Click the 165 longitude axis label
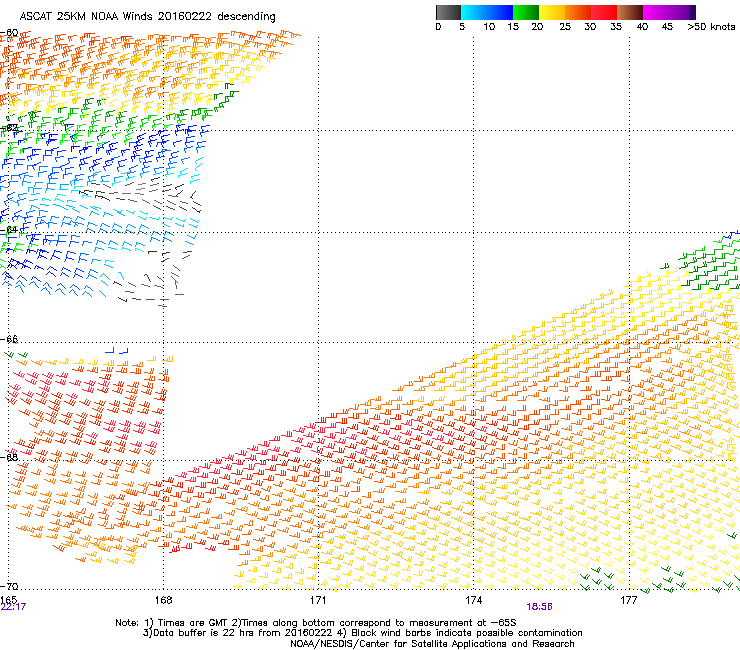Image resolution: width=740 pixels, height=650 pixels. (x=8, y=600)
